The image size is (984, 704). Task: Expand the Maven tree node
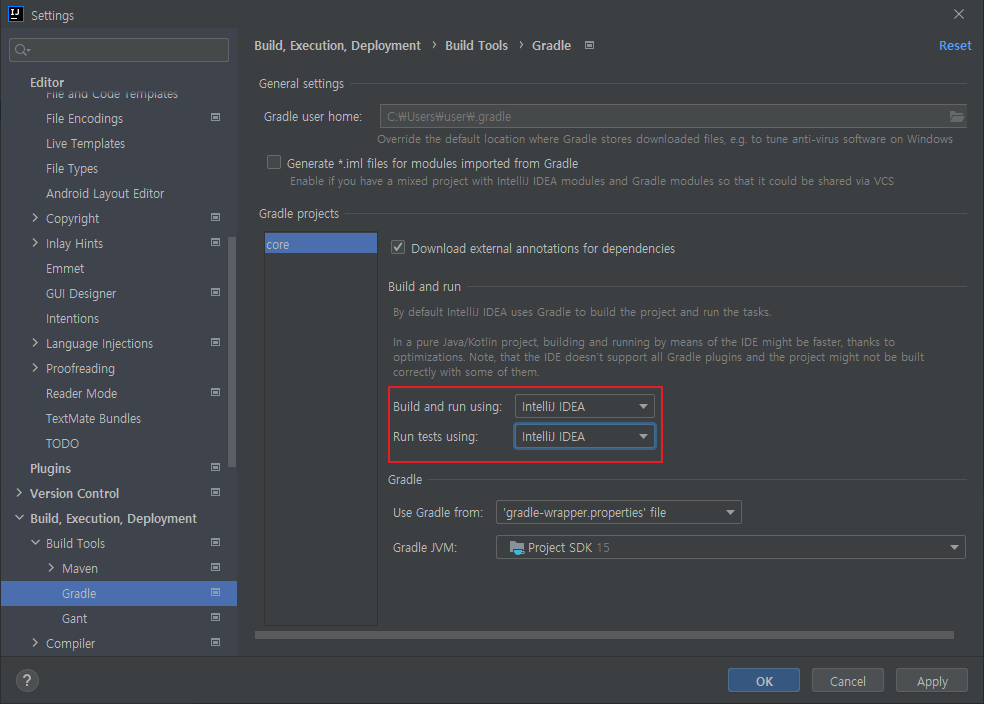(51, 568)
